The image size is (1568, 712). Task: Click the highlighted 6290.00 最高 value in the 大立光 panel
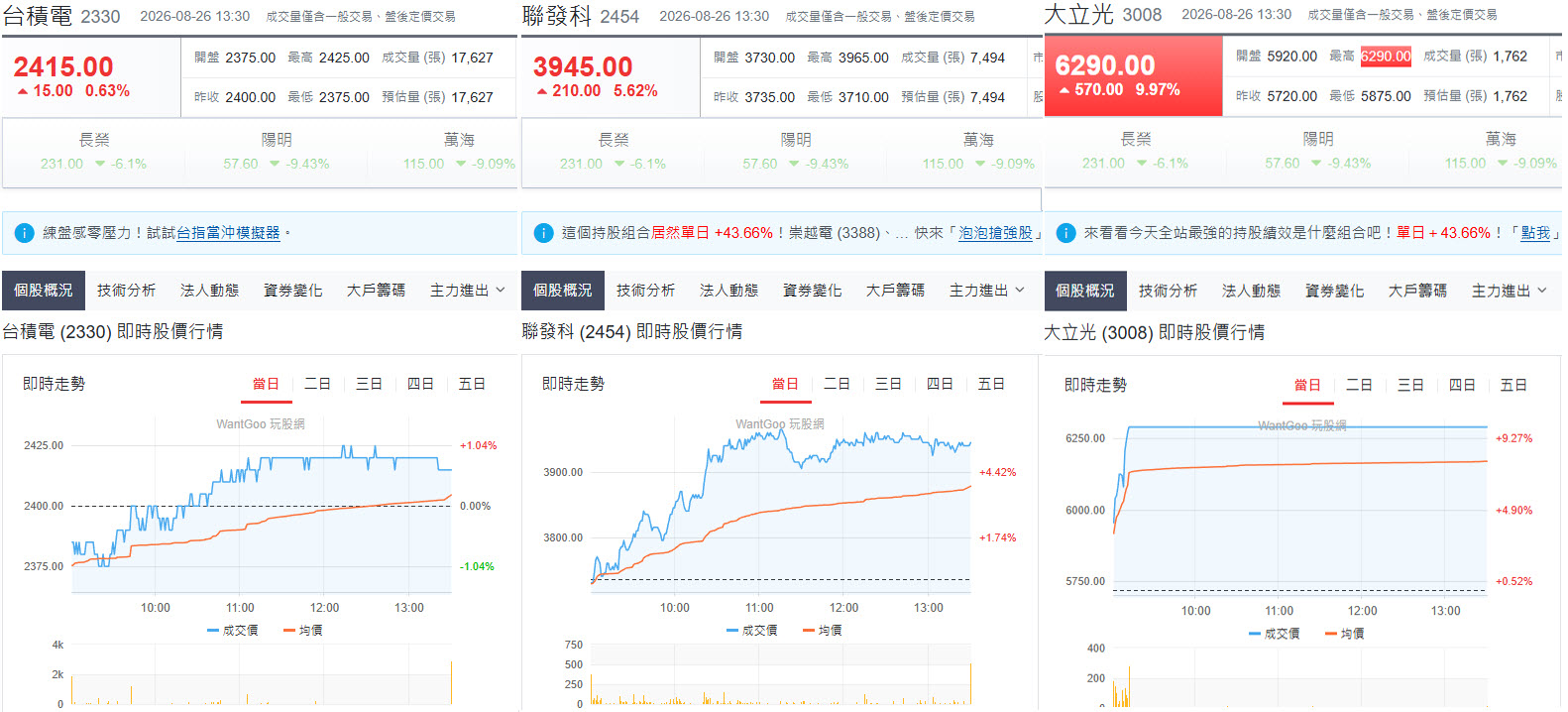[x=1386, y=57]
